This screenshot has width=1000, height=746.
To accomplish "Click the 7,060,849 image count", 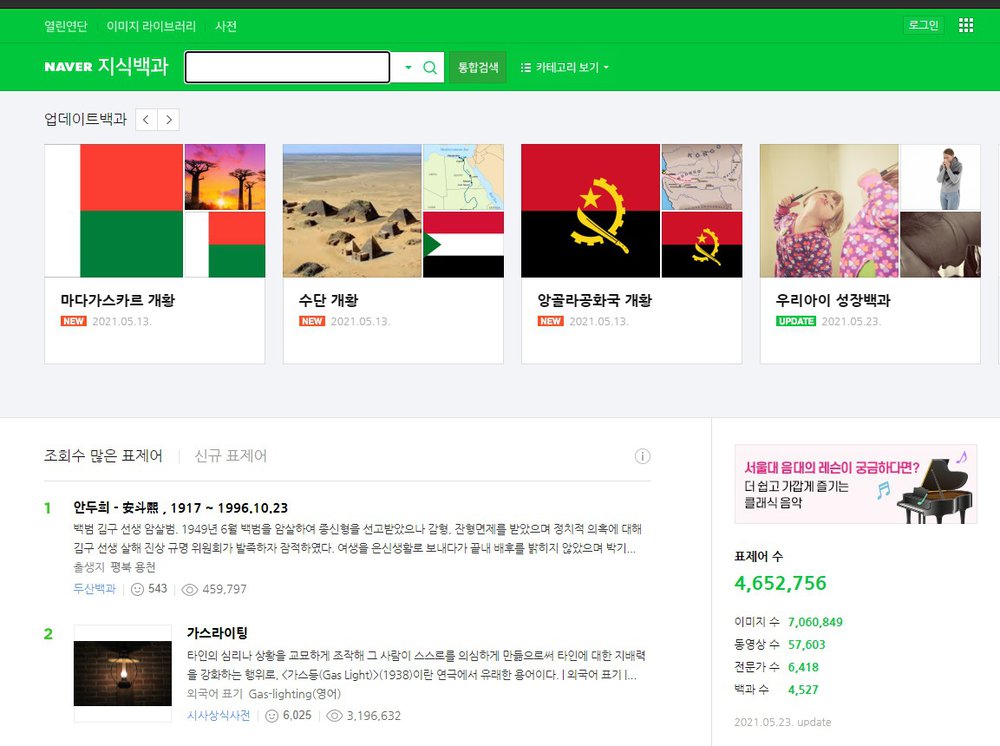I will 815,622.
